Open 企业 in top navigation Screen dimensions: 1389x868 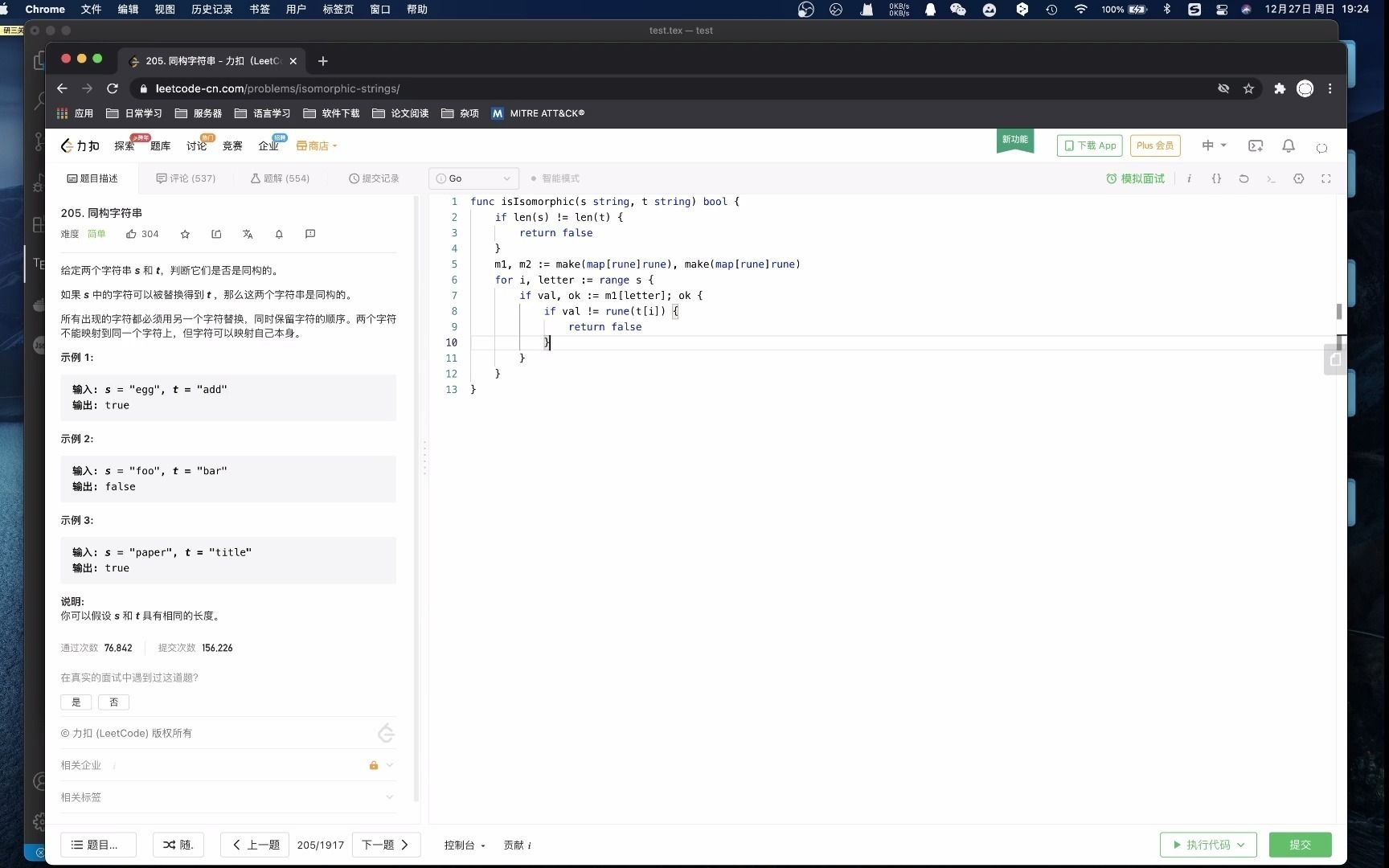268,145
